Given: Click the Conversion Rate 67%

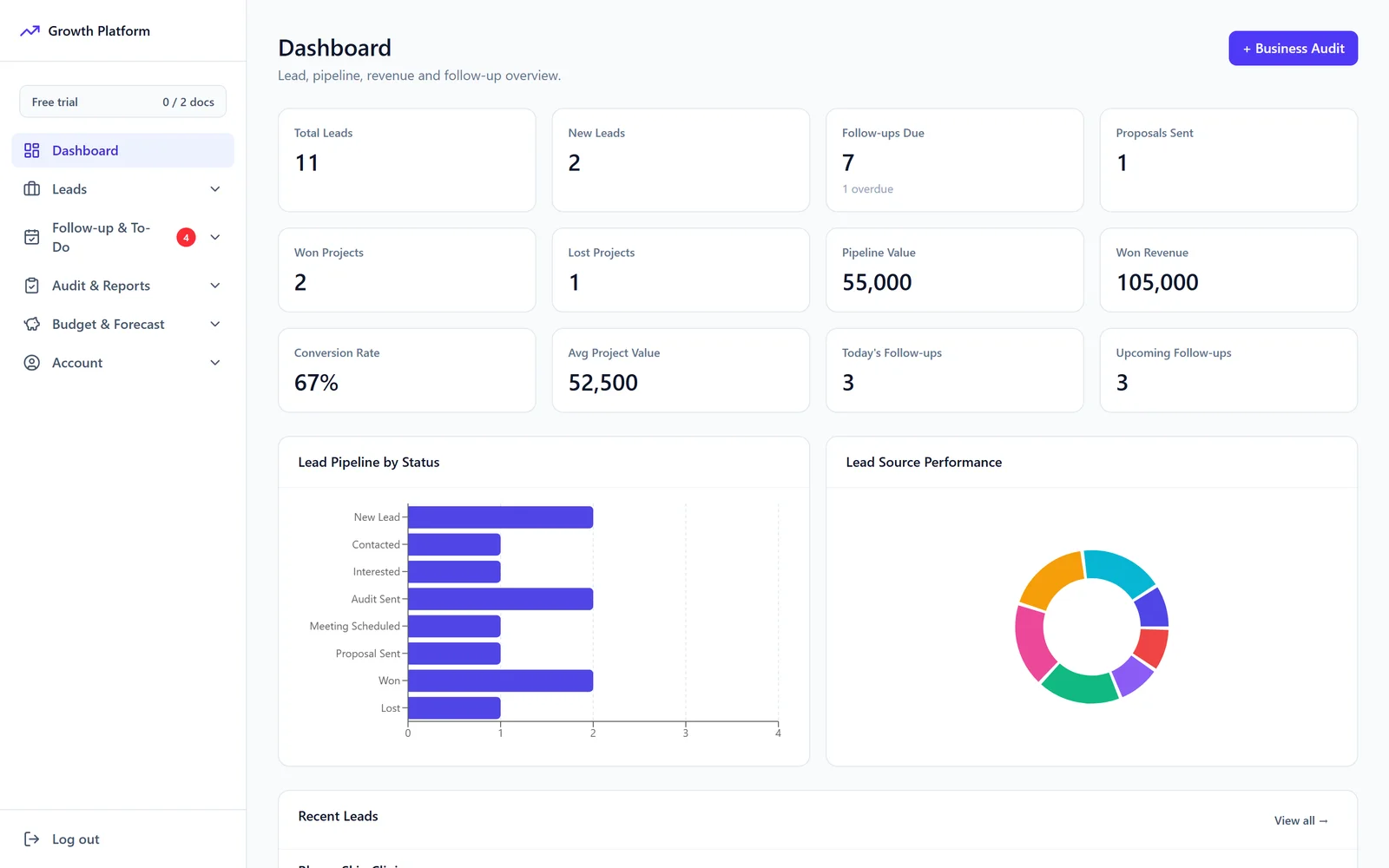Looking at the screenshot, I should point(316,383).
